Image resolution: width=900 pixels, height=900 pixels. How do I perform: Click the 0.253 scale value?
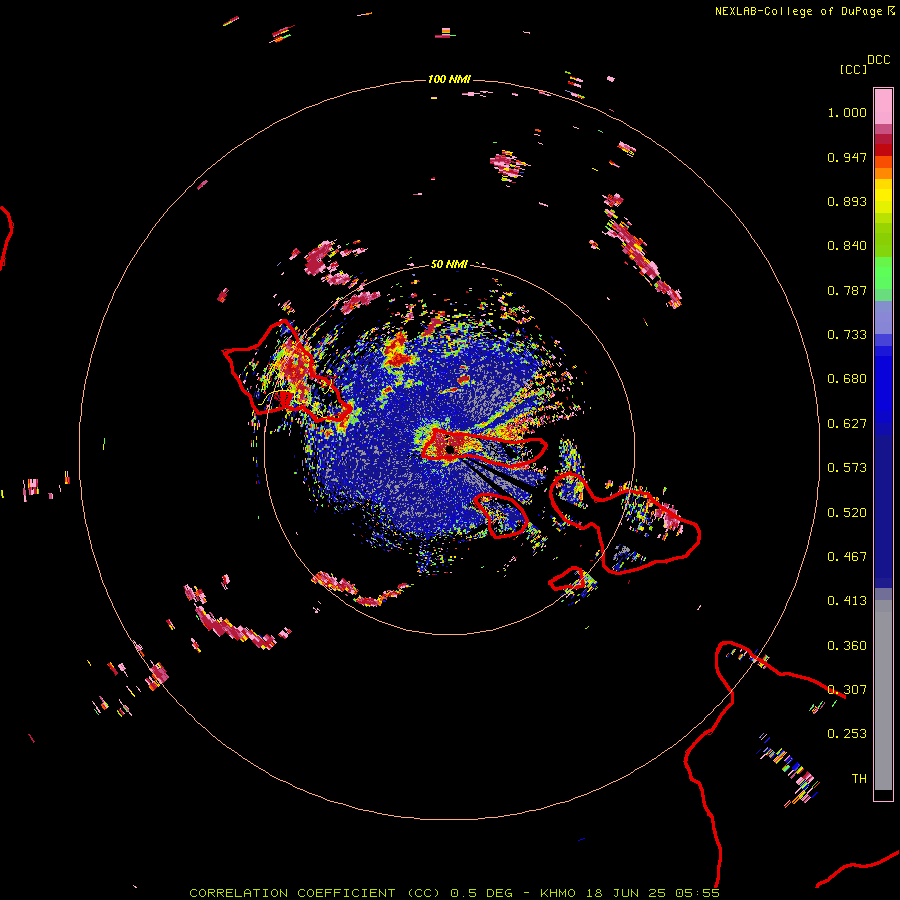tap(847, 734)
